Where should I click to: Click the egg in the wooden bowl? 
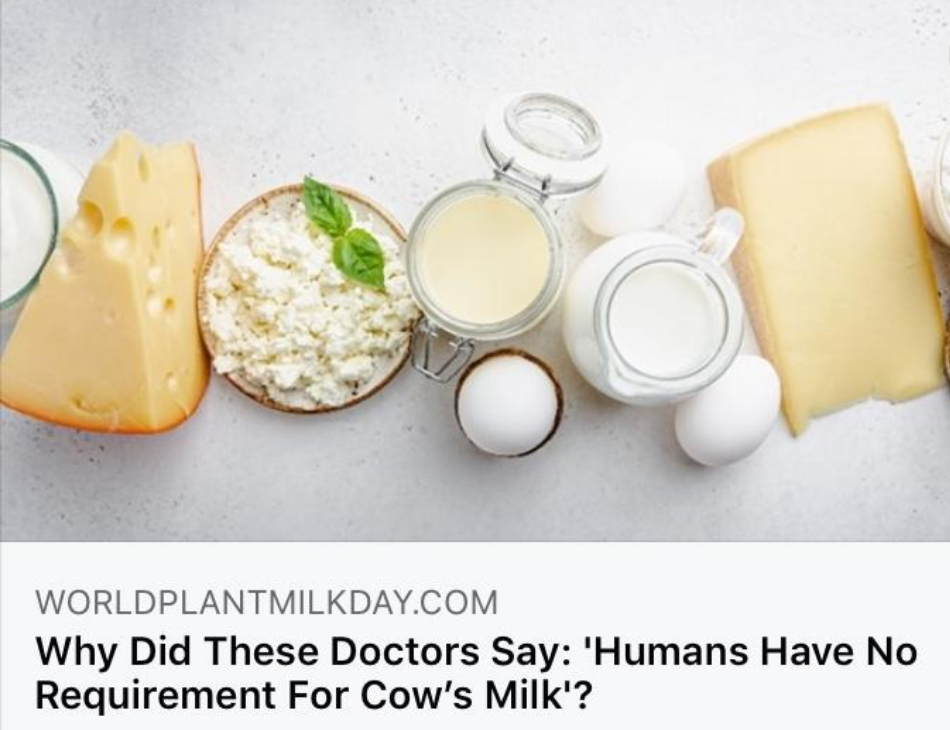tap(509, 403)
